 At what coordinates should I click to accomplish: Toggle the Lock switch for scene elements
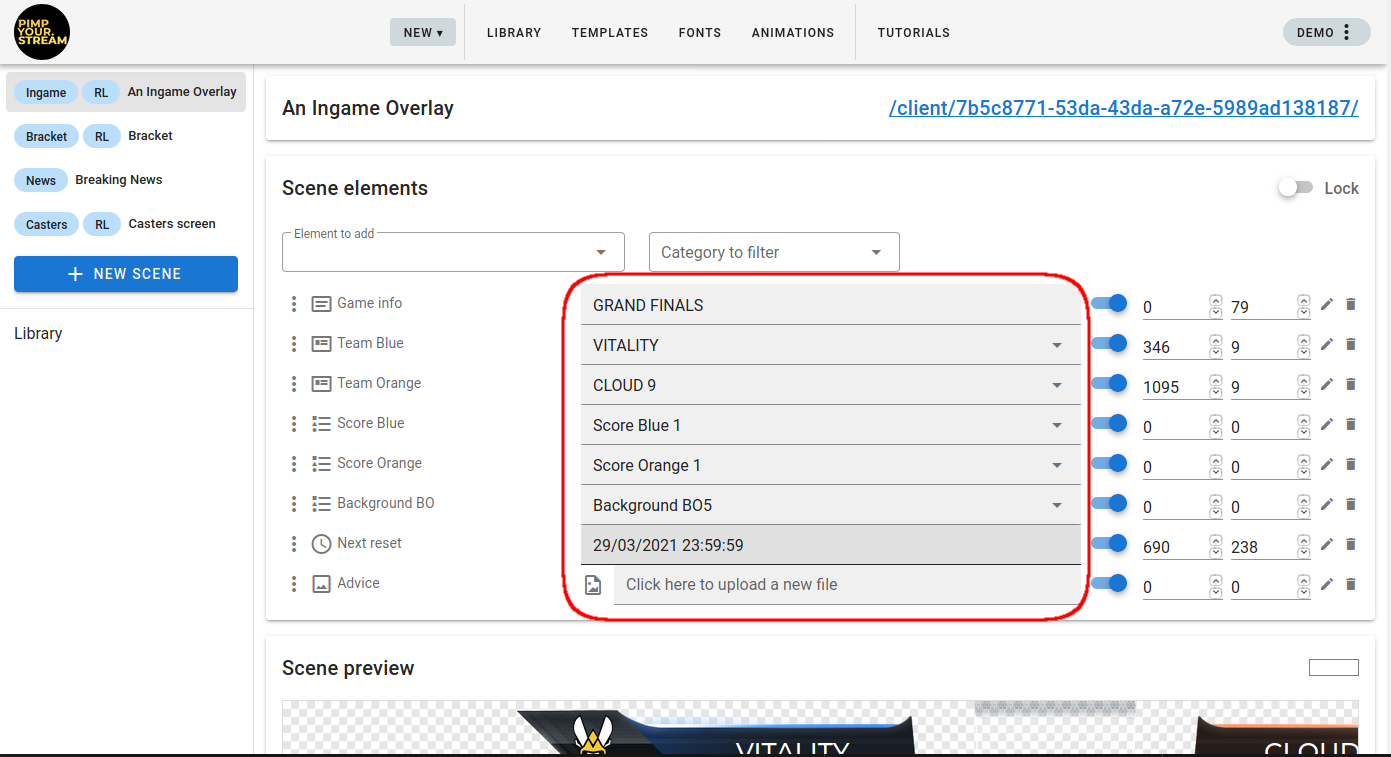(x=1295, y=188)
